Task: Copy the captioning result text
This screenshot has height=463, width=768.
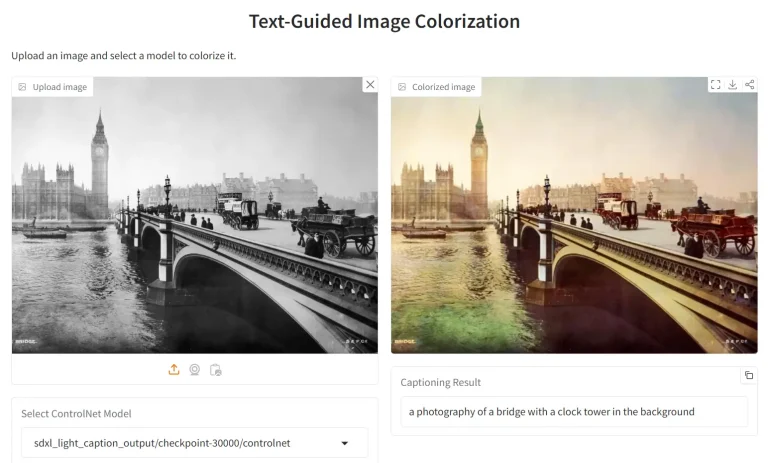Action: [x=749, y=375]
